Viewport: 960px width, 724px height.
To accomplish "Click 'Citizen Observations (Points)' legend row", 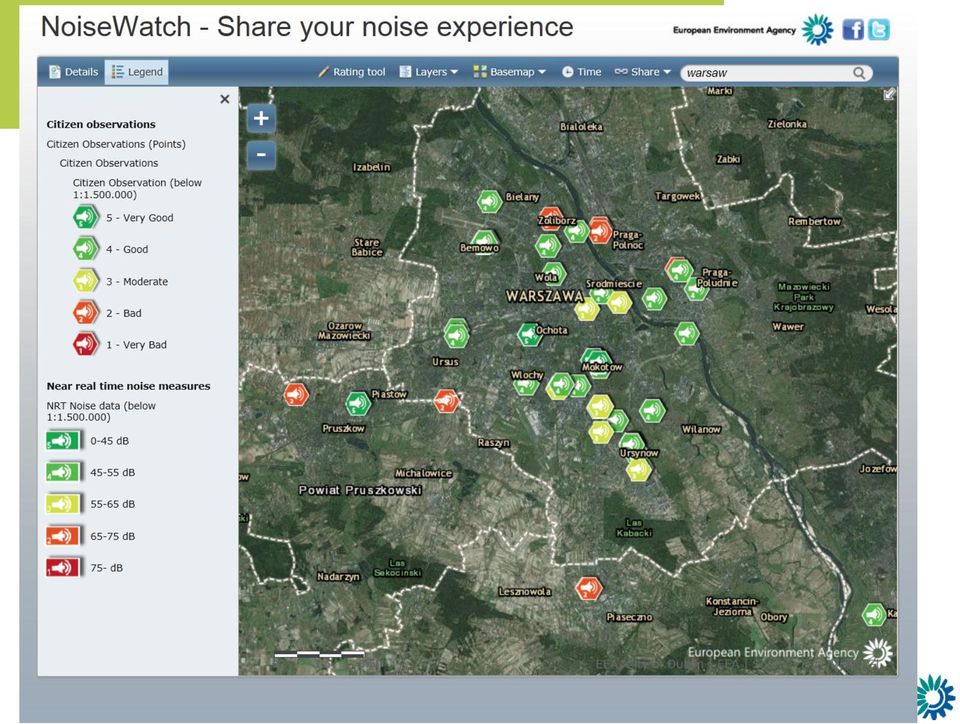I will pos(116,144).
